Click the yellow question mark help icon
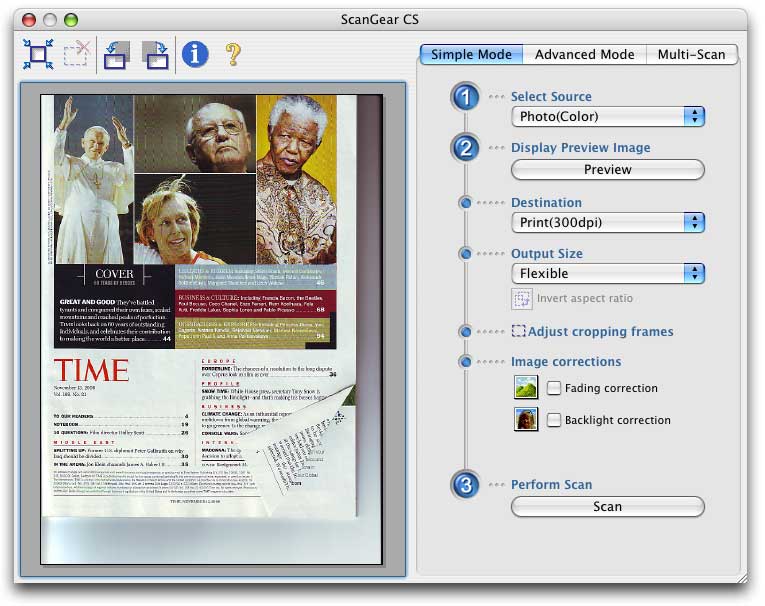The width and height of the screenshot is (765, 606). pyautogui.click(x=233, y=54)
